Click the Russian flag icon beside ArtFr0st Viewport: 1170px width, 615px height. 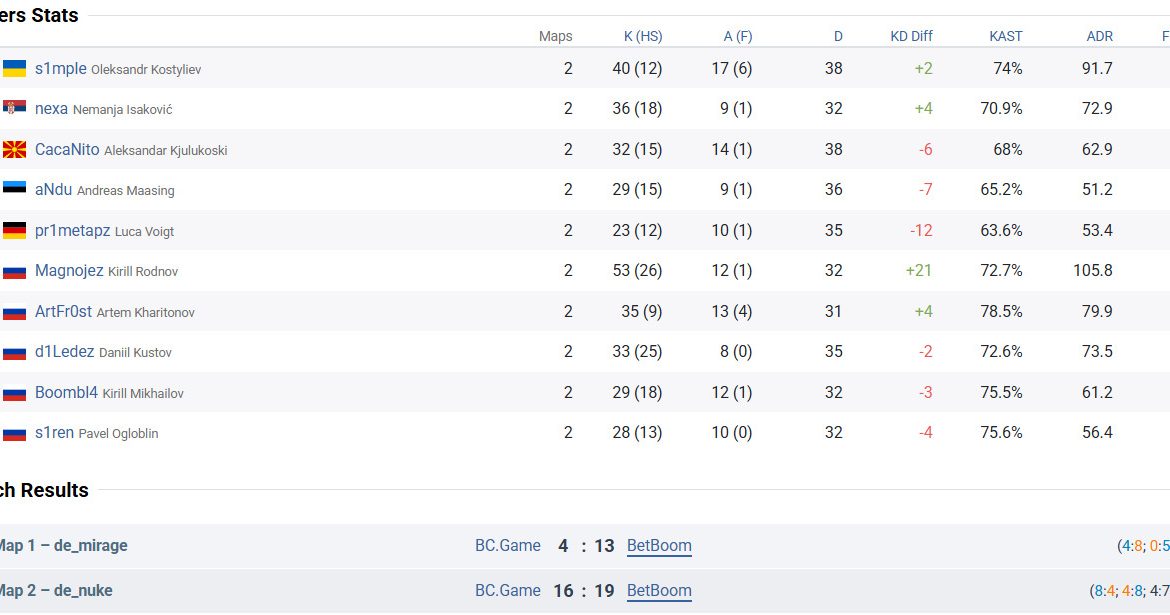(14, 313)
